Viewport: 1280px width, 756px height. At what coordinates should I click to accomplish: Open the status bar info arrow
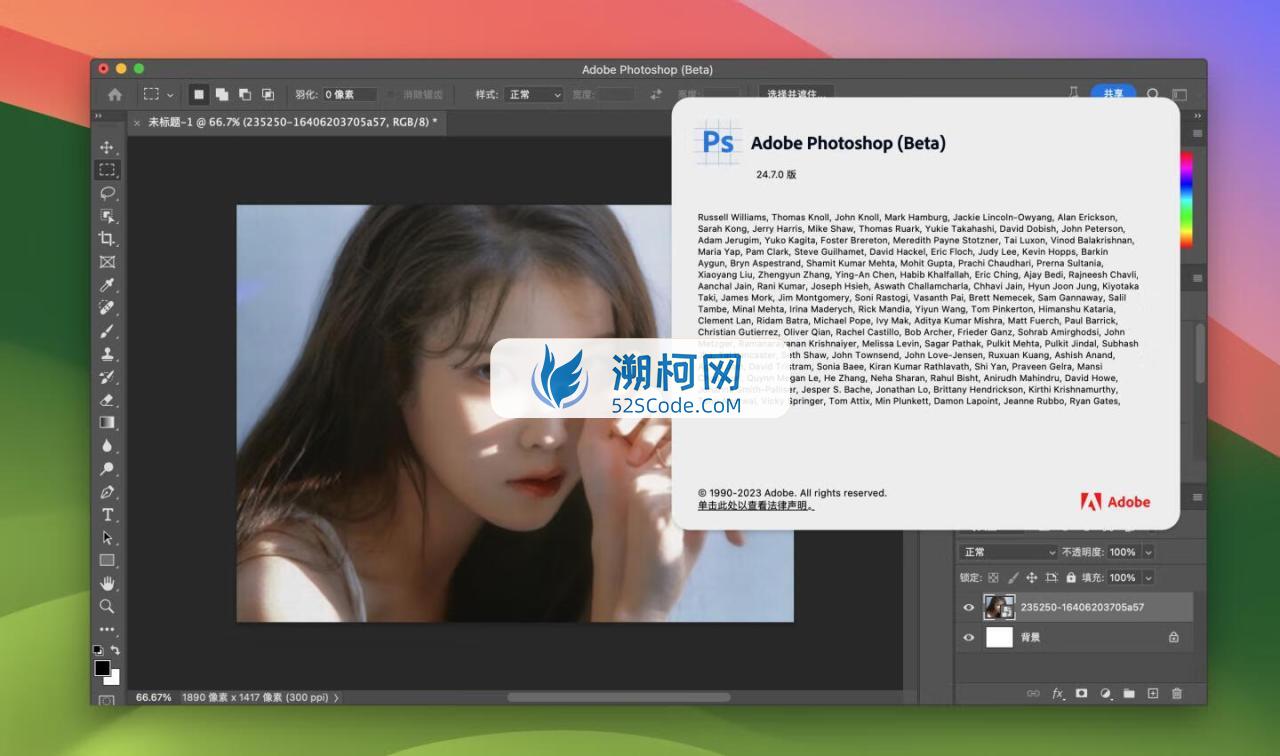336,697
